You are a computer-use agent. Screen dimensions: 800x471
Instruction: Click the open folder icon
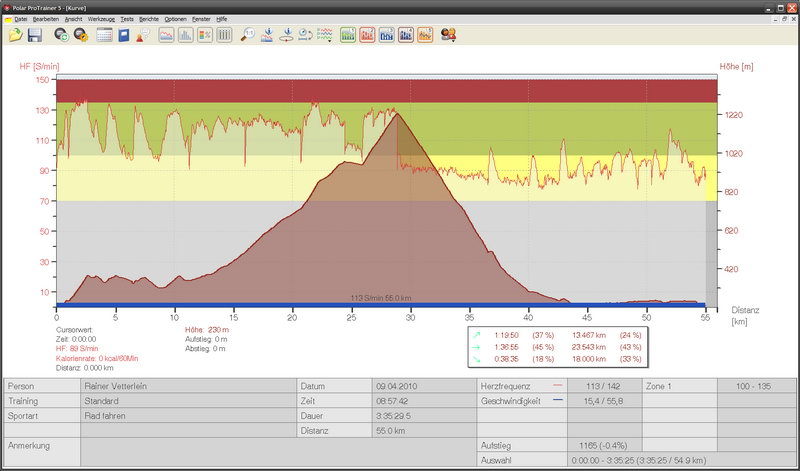pyautogui.click(x=15, y=35)
